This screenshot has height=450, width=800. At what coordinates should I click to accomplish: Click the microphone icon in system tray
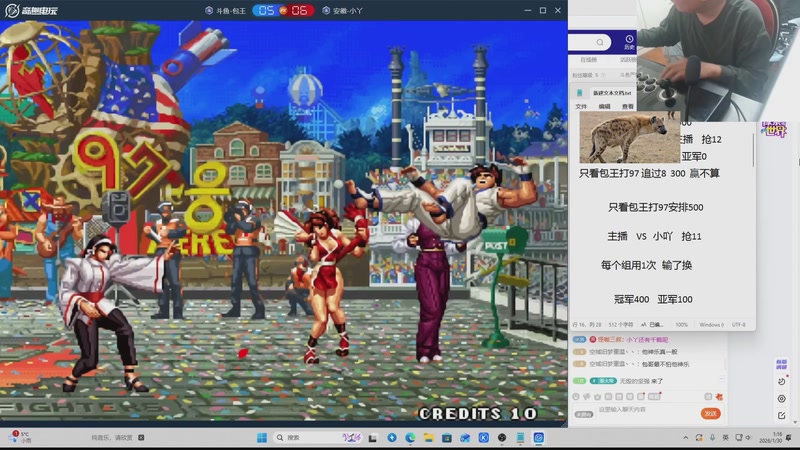[712, 438]
